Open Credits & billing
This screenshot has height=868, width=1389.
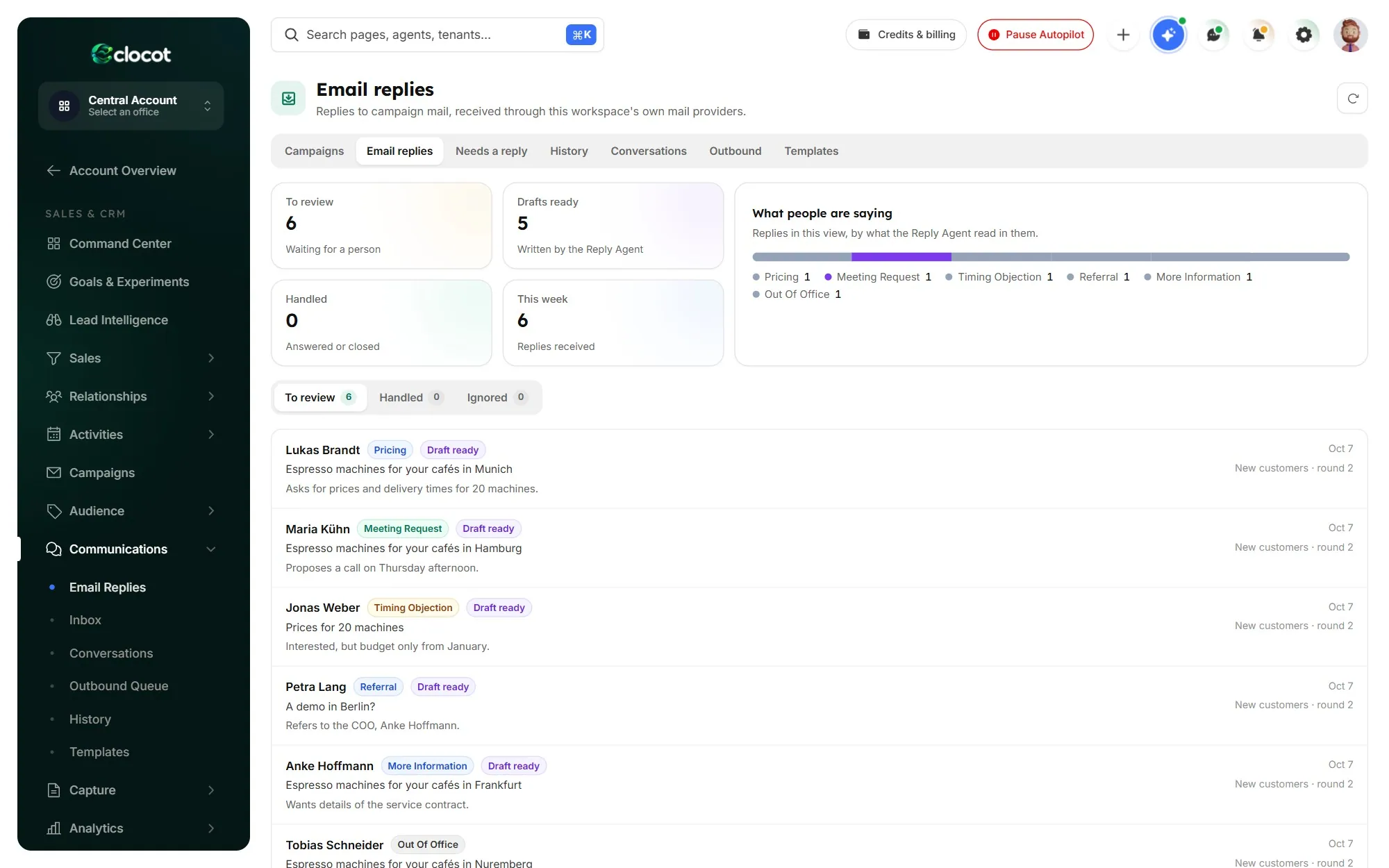point(906,35)
